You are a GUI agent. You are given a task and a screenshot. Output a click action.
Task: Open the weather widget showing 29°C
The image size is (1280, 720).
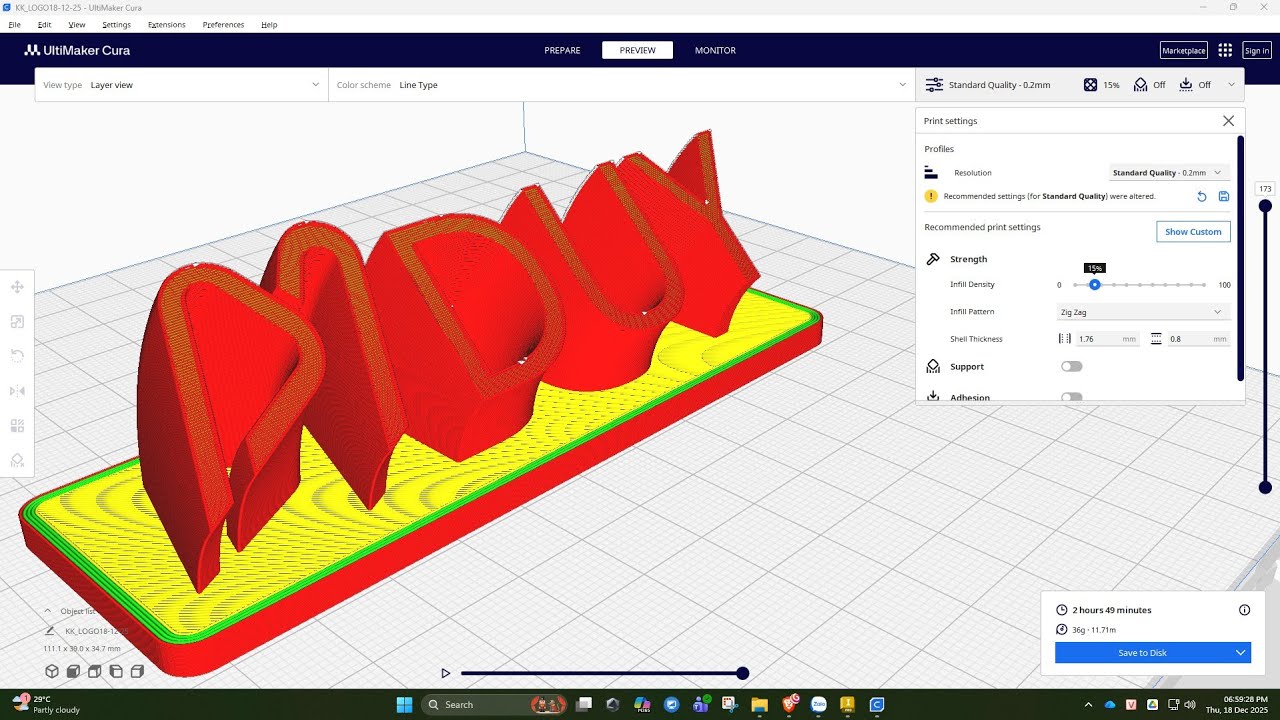pos(46,705)
